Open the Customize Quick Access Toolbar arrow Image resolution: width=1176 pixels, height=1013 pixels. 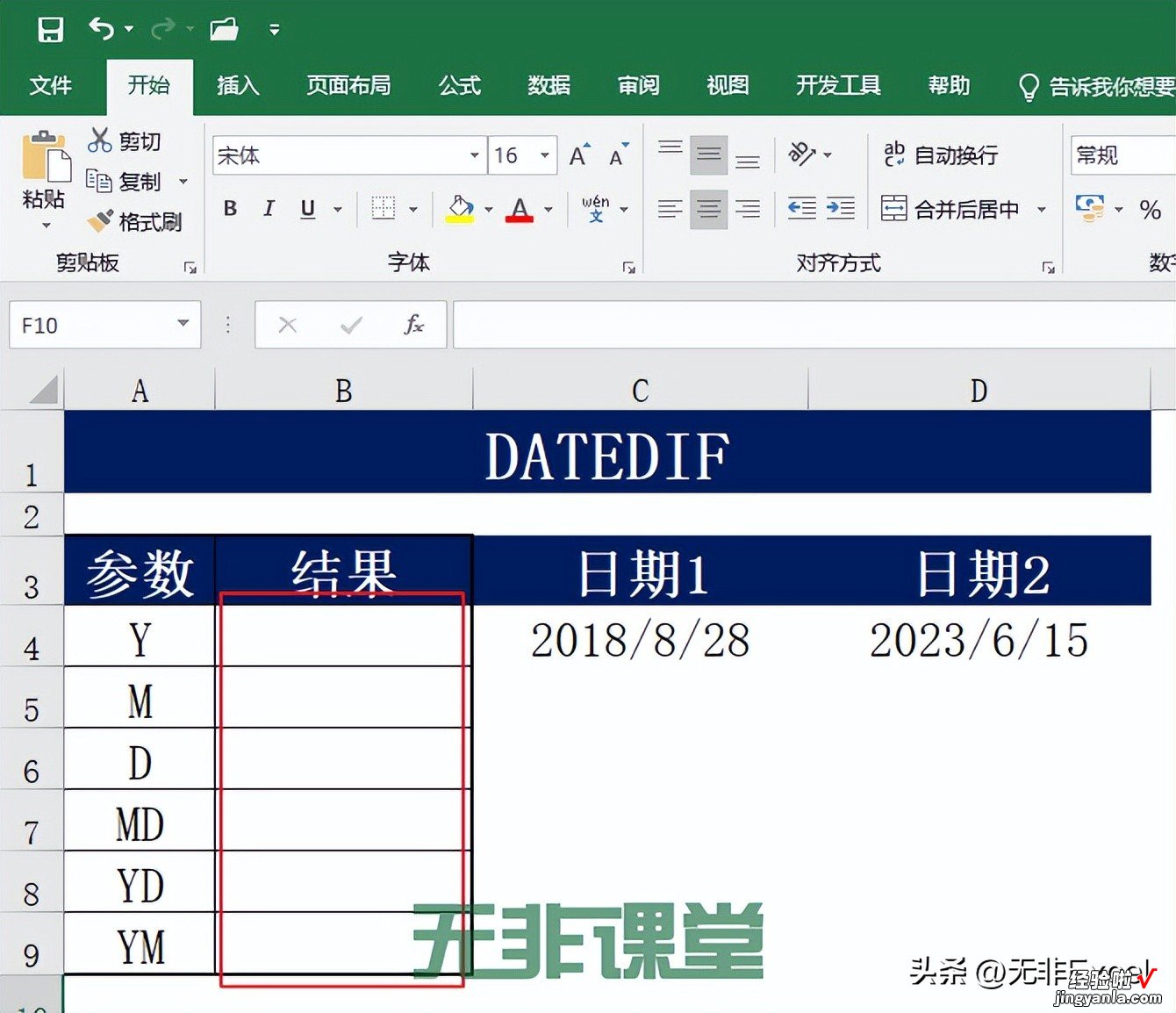click(275, 30)
